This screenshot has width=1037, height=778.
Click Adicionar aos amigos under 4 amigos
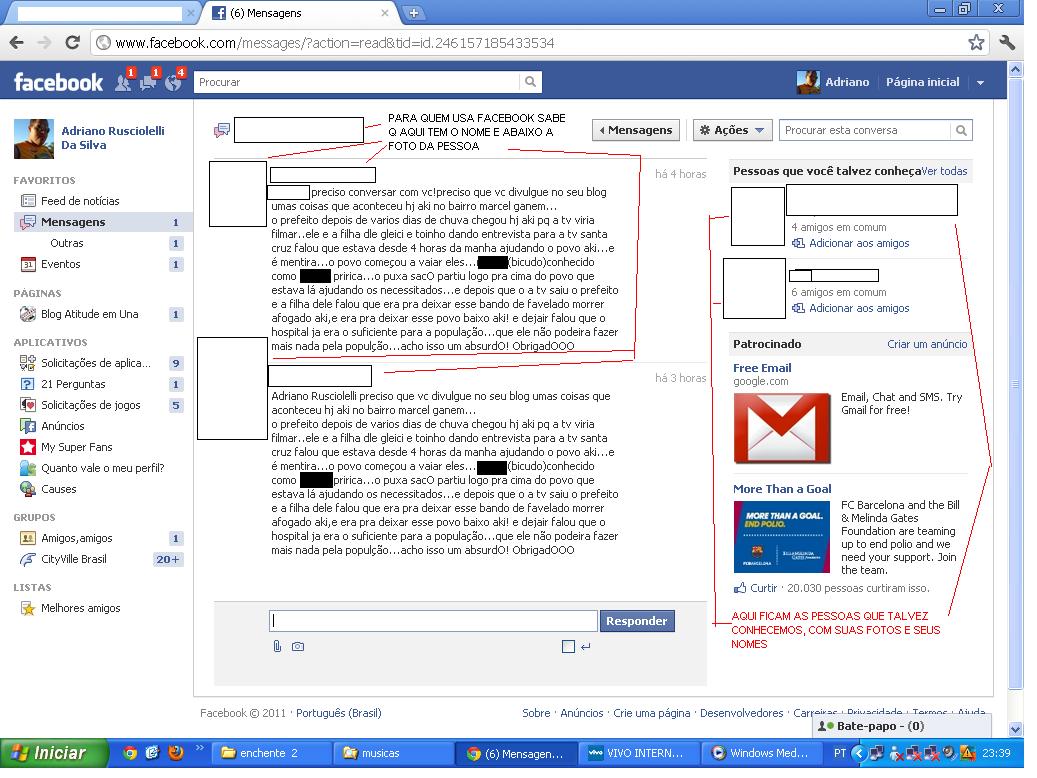pyautogui.click(x=859, y=243)
